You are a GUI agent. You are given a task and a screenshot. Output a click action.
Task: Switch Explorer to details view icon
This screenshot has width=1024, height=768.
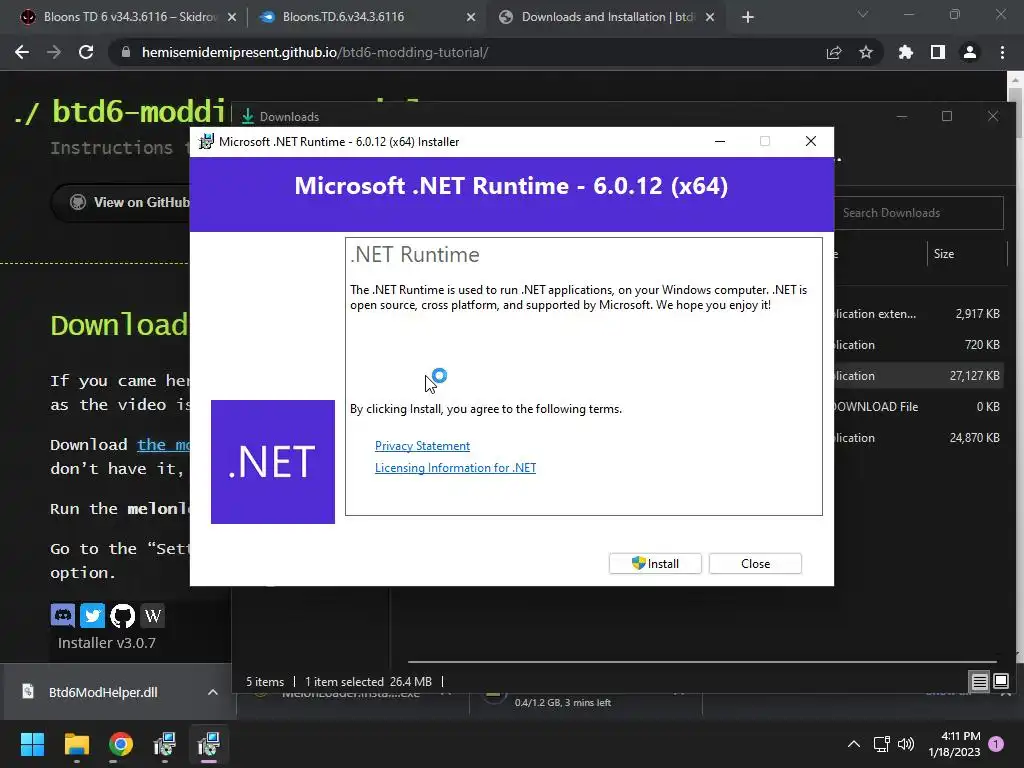[980, 682]
